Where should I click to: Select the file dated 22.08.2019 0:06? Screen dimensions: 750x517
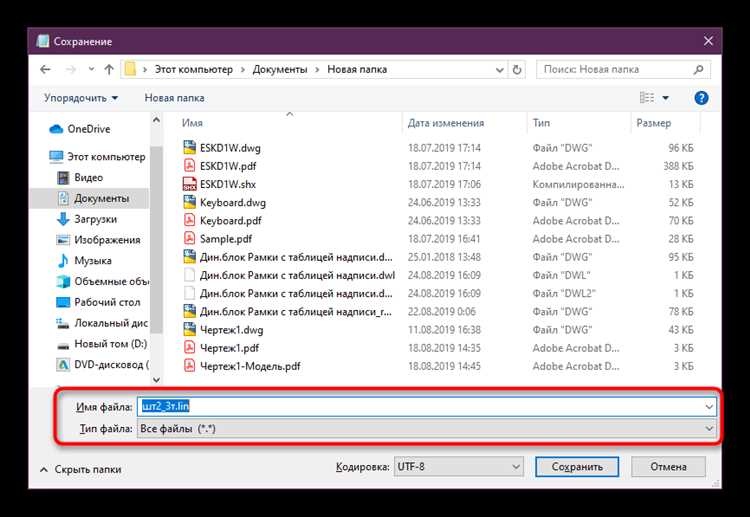[x=441, y=312]
